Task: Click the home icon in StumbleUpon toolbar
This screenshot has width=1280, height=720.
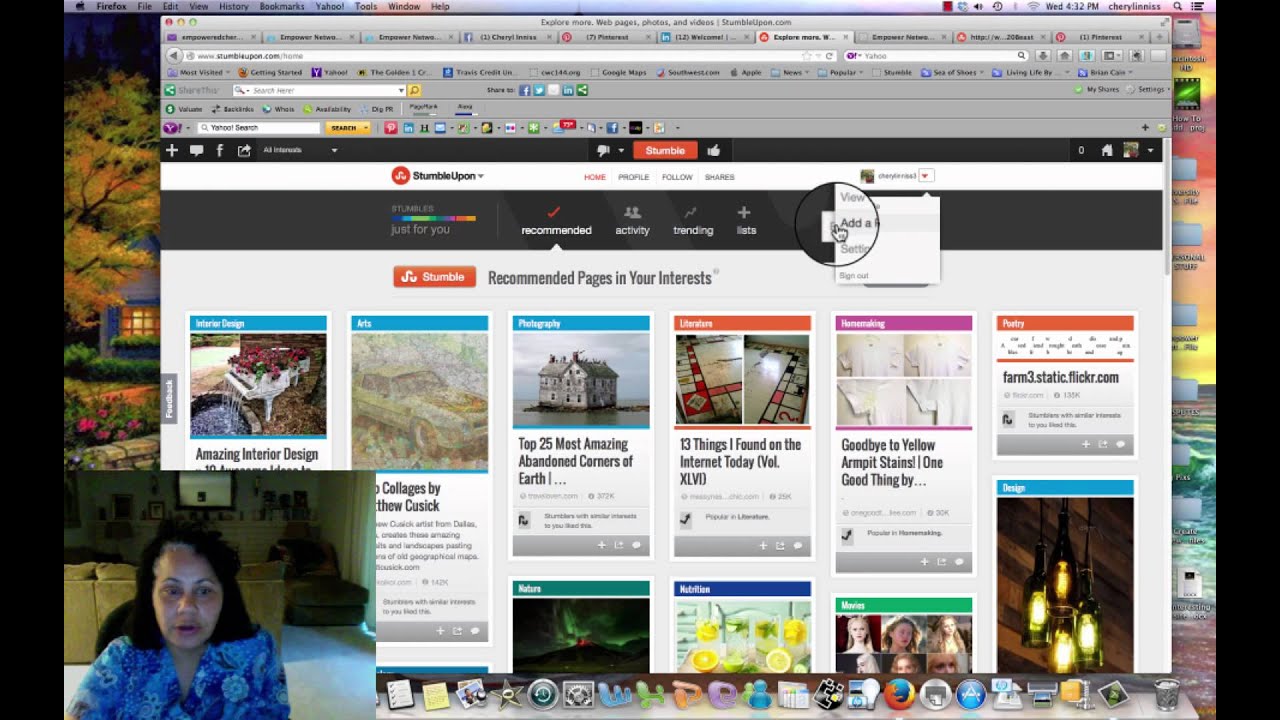Action: click(1107, 150)
